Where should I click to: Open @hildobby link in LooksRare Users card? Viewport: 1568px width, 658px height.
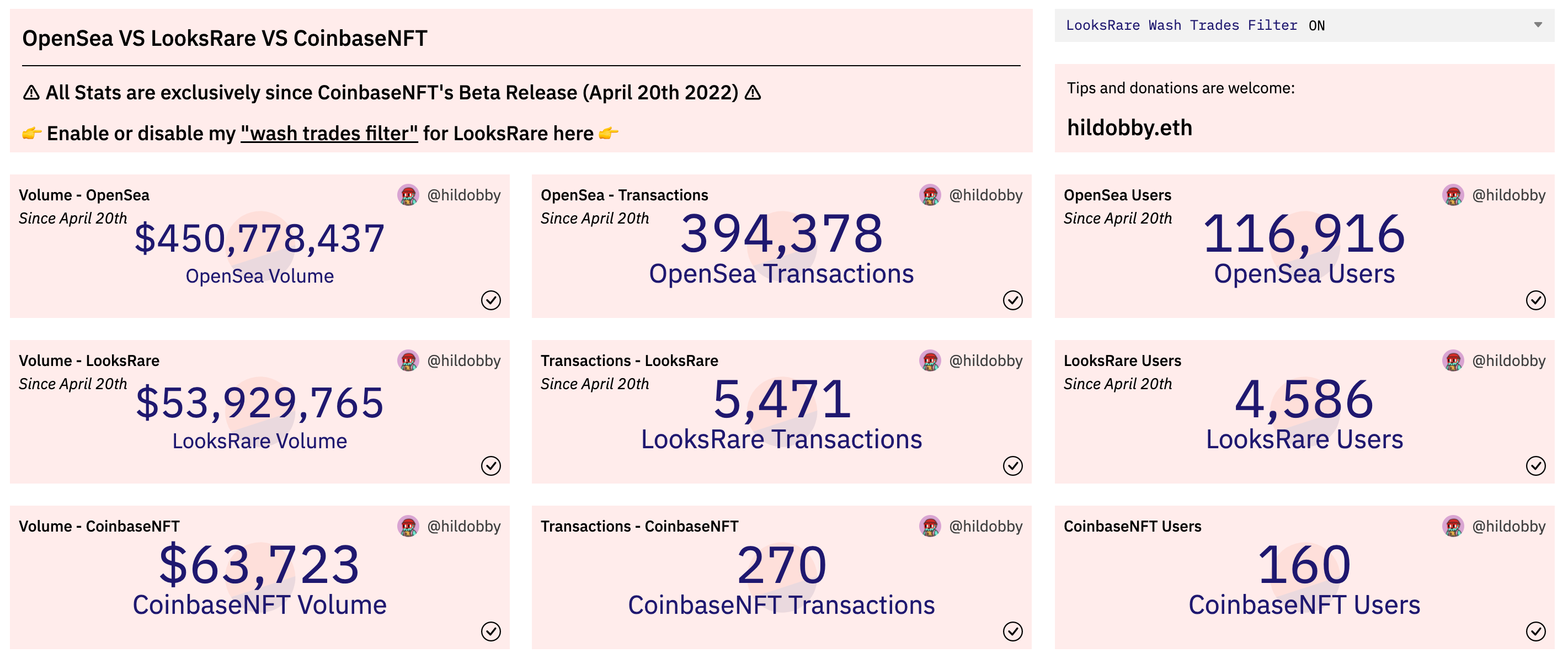(x=1508, y=361)
